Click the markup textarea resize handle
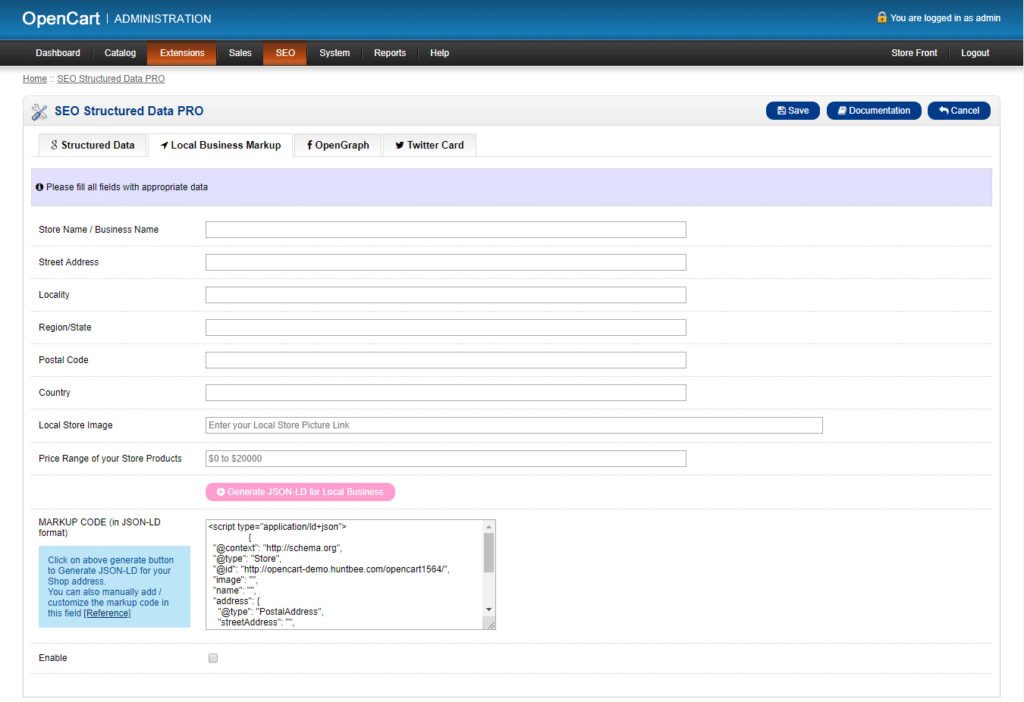Image resolution: width=1024 pixels, height=702 pixels. pyautogui.click(x=490, y=624)
